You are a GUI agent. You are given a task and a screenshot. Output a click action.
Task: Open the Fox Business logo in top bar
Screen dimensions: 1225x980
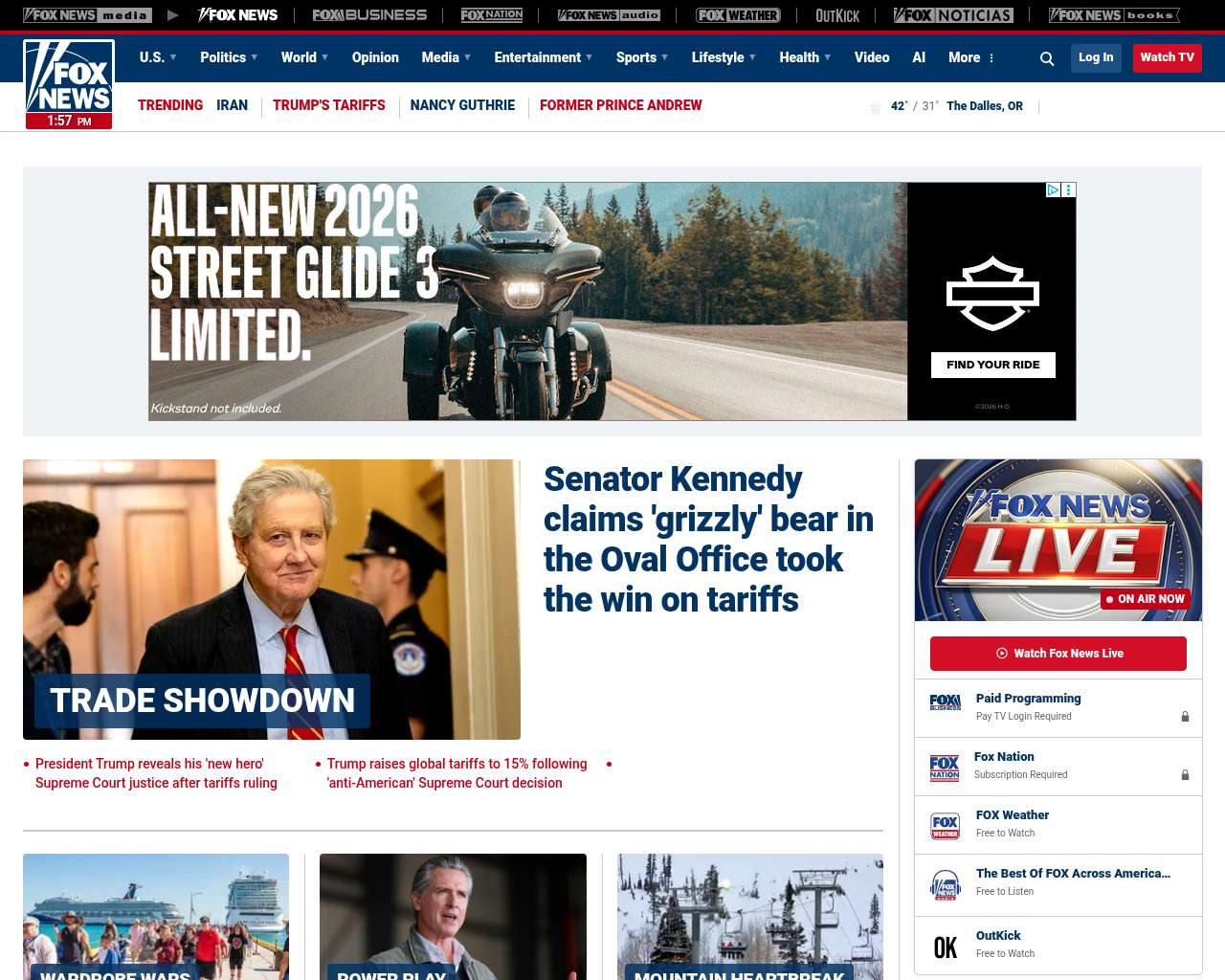coord(369,15)
